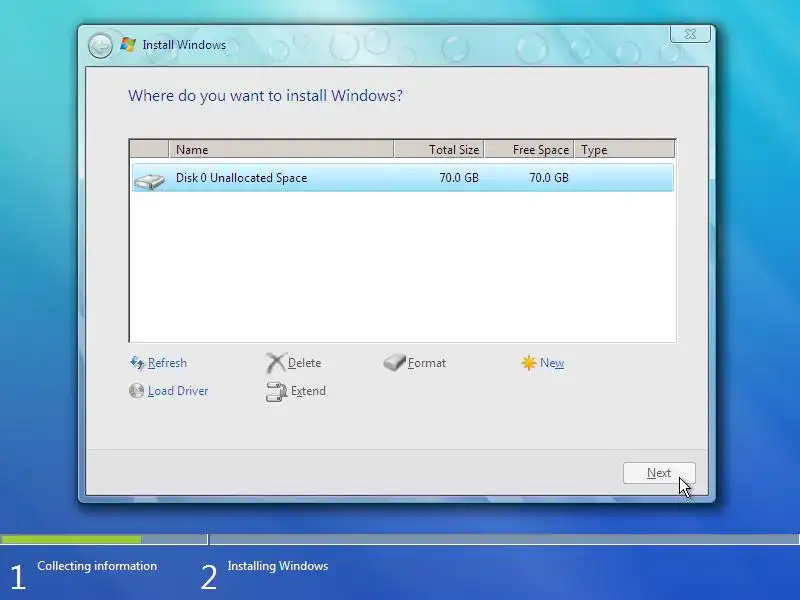
Task: Close the Install Windows dialog
Action: click(x=690, y=34)
